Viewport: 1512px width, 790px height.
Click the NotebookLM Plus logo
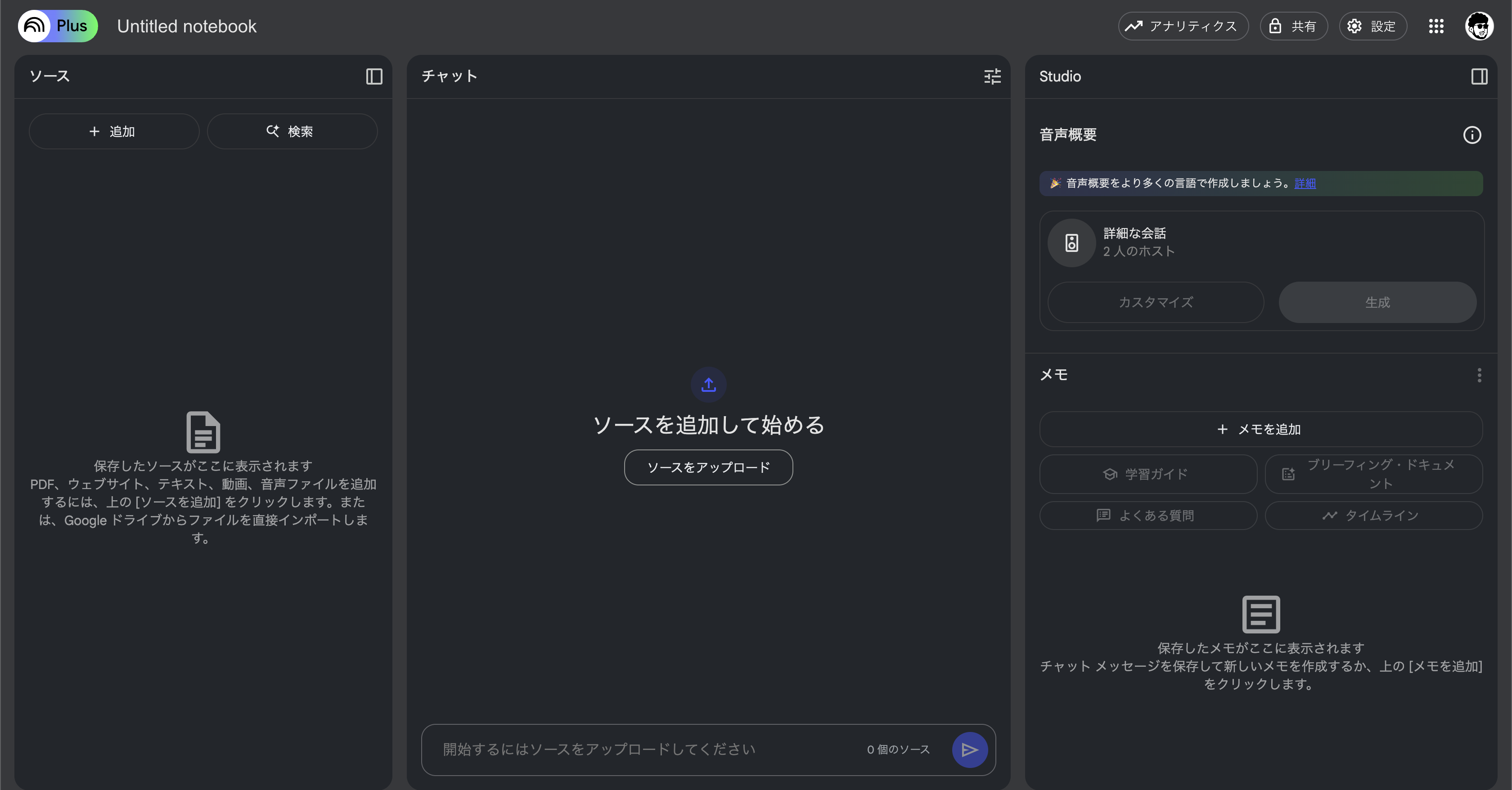[58, 27]
